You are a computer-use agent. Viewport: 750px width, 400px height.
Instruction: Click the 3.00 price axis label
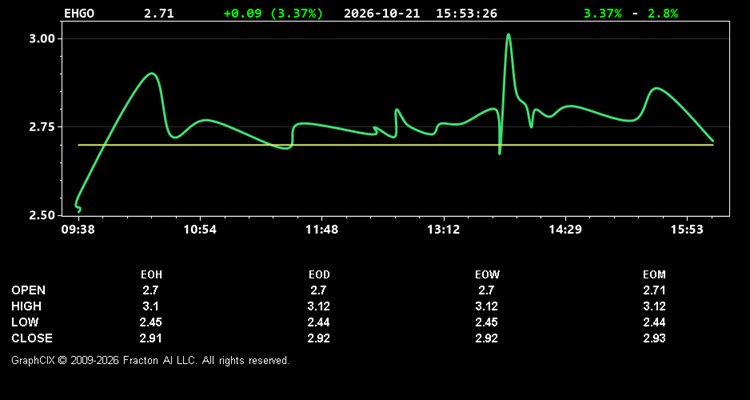[x=43, y=39]
